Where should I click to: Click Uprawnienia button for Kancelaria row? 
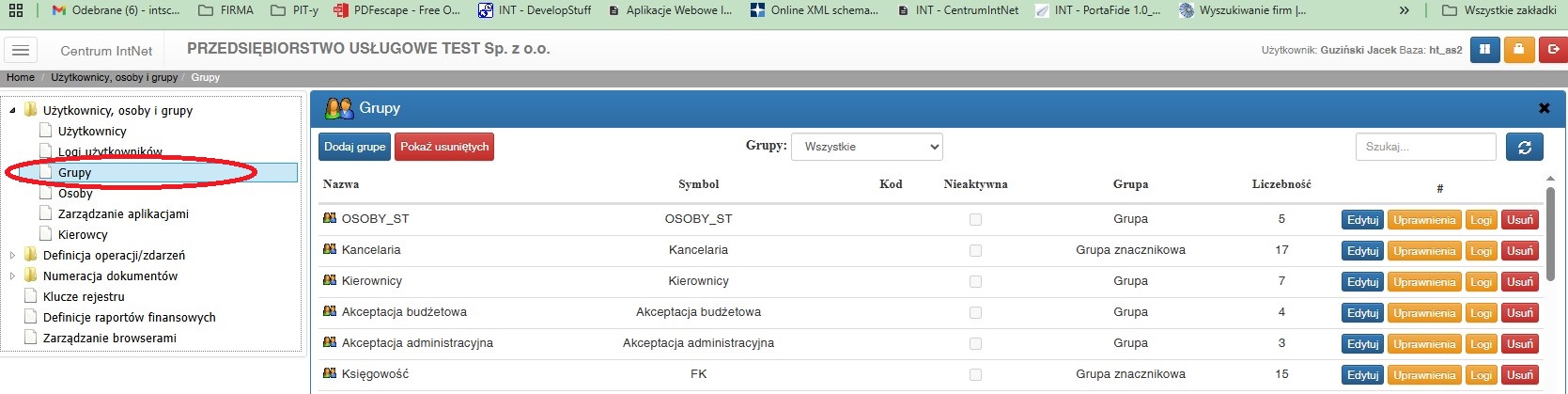[1424, 251]
